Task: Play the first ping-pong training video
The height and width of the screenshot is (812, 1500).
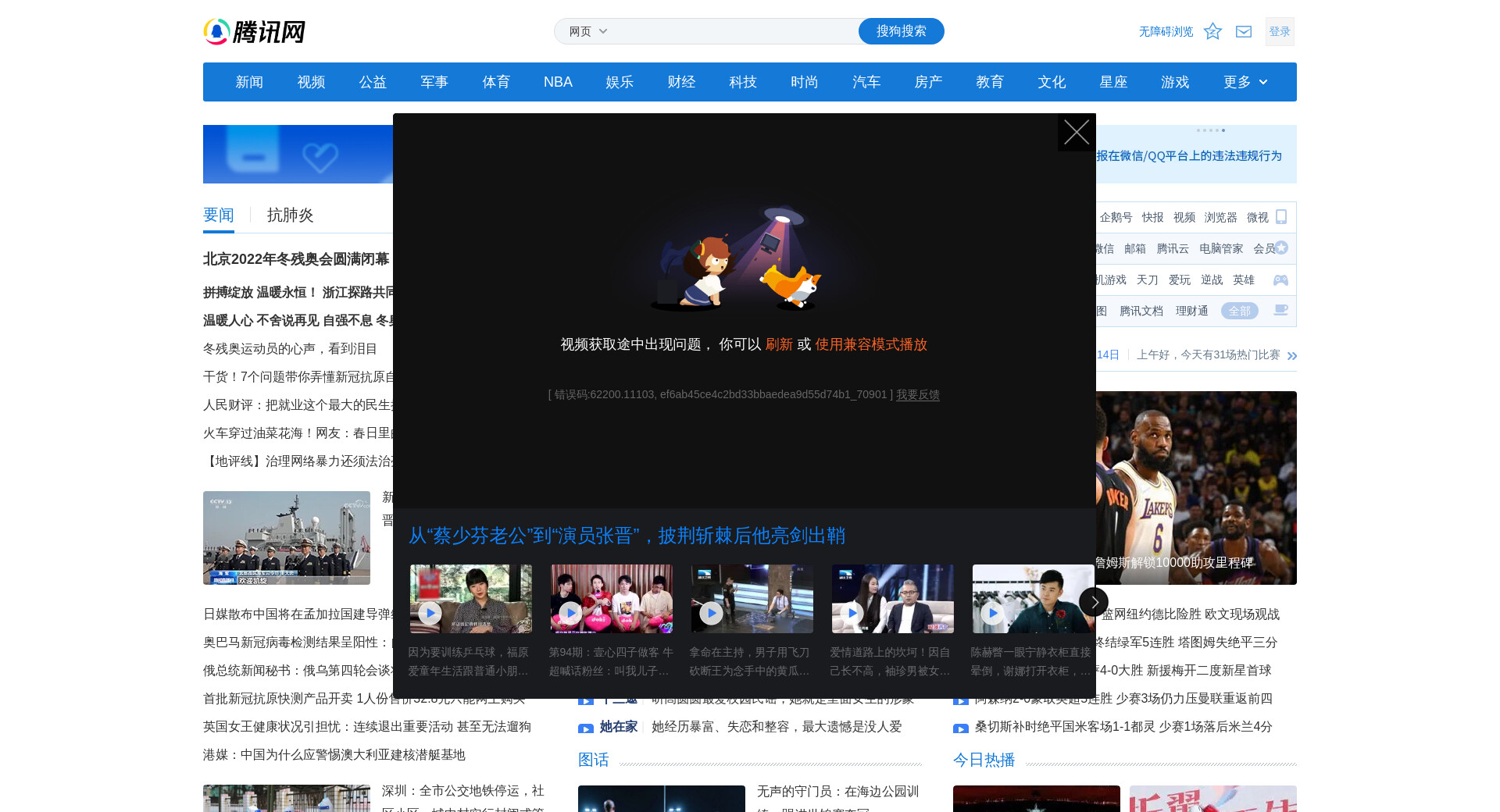Action: (470, 599)
